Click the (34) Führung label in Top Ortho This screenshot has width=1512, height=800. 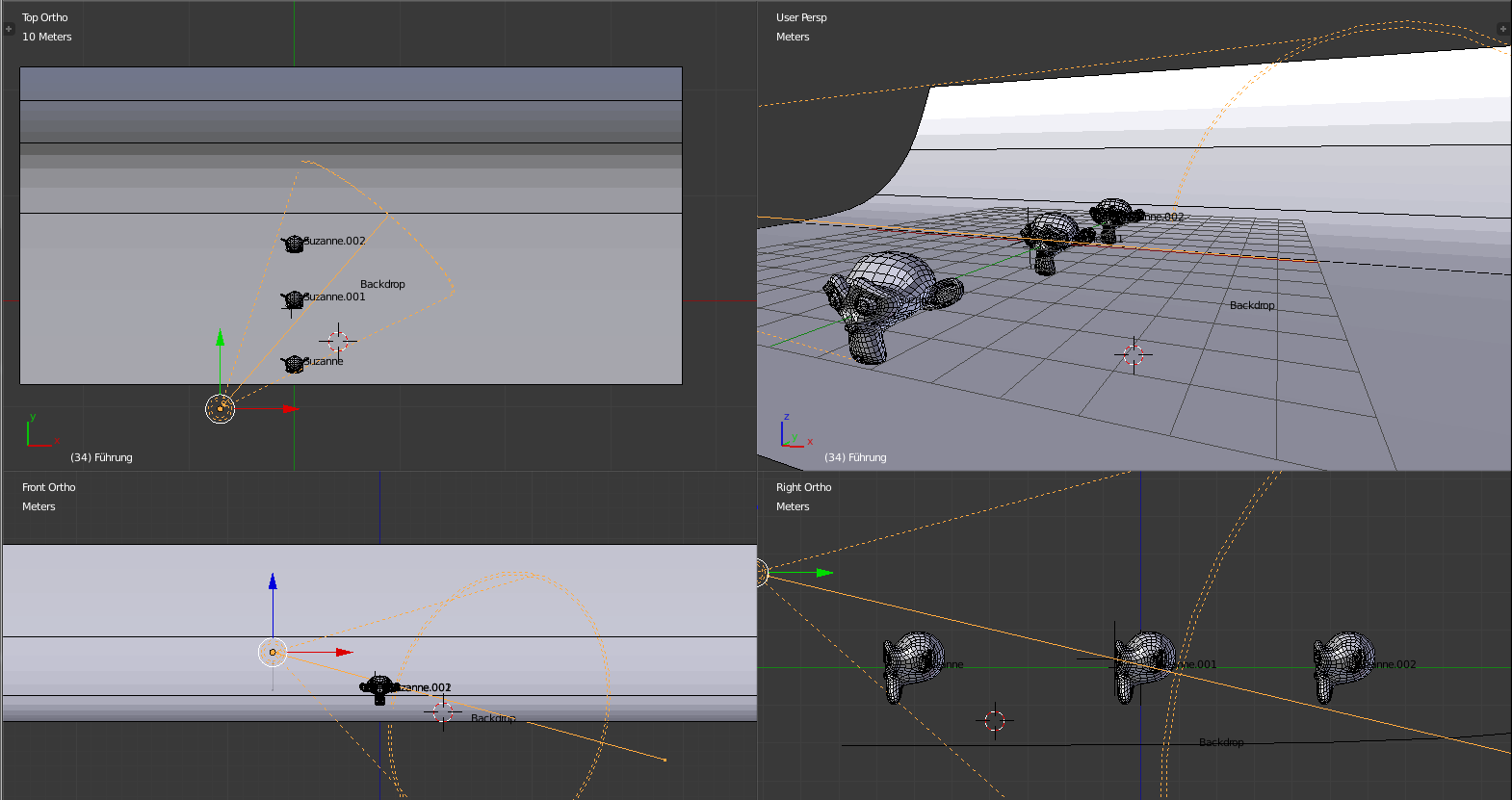pos(101,457)
